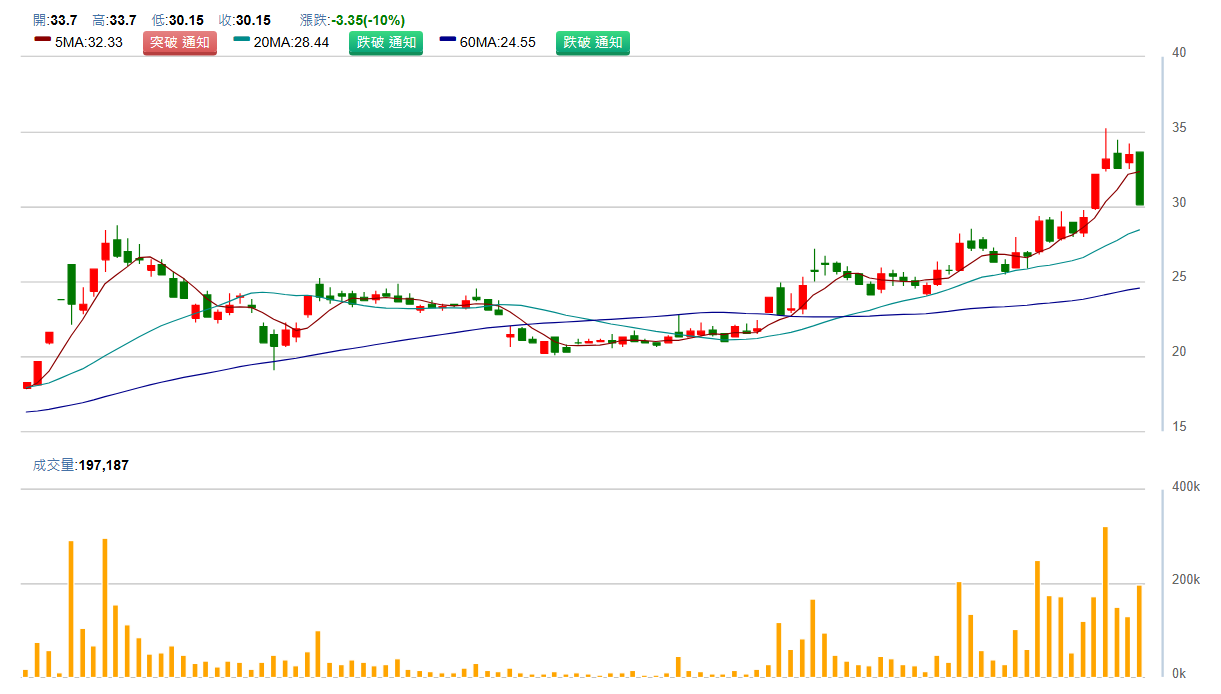
Task: Select the 5MA:32.33 legend label
Action: tap(89, 42)
